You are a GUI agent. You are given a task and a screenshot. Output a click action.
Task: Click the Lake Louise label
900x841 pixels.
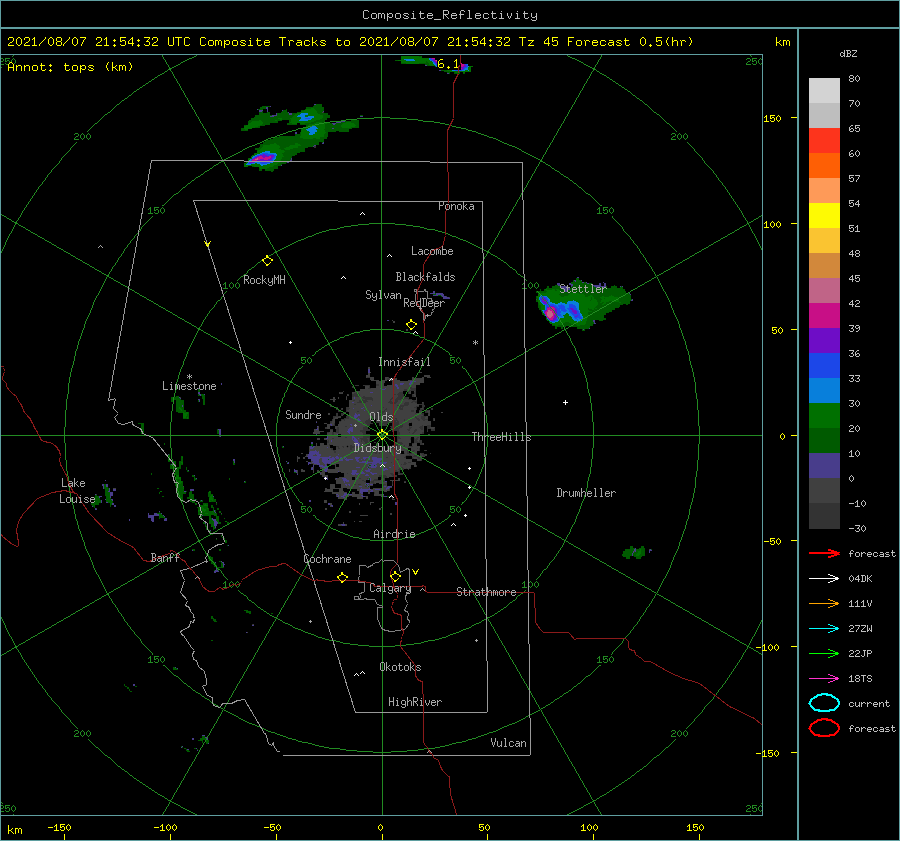77,491
